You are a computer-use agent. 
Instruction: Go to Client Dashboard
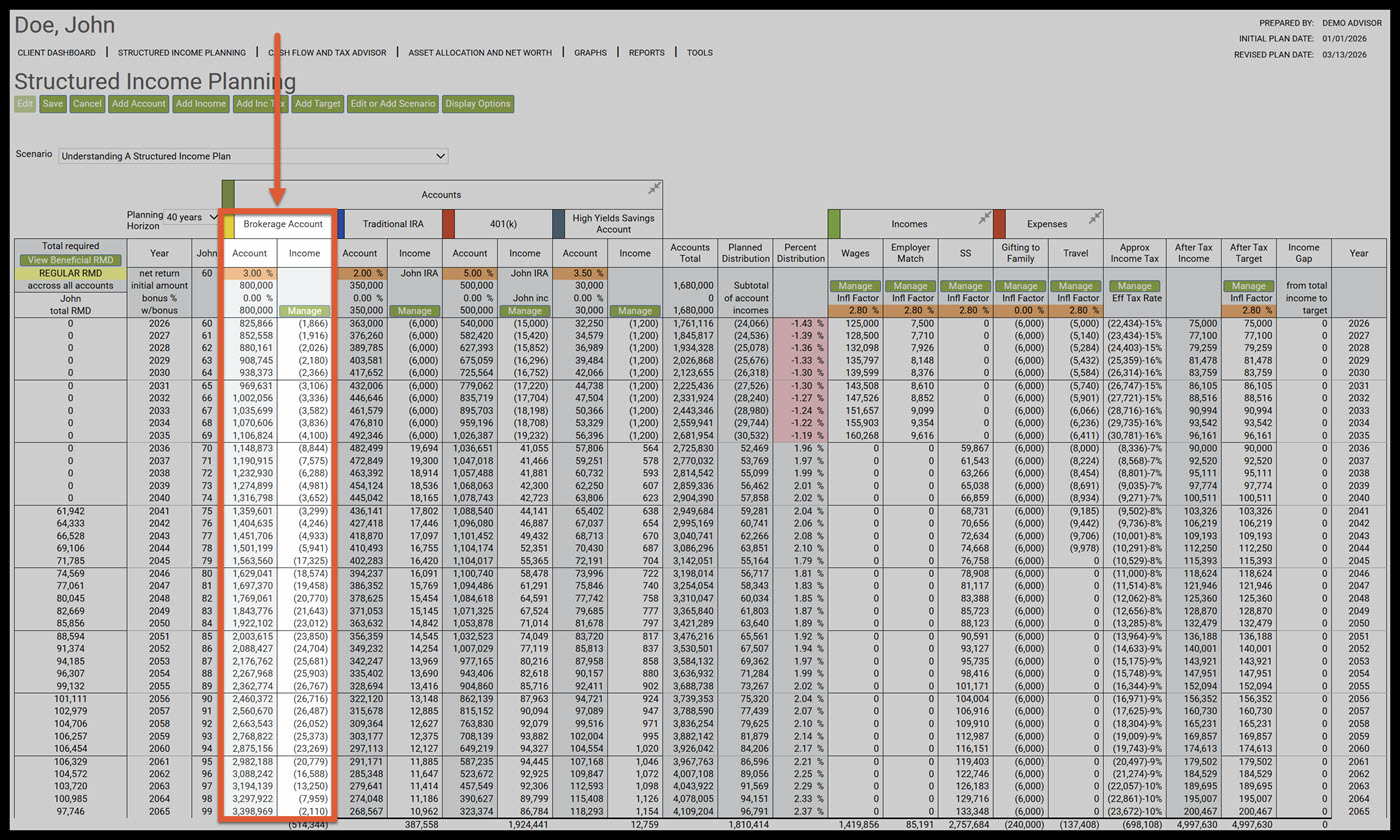coord(57,52)
